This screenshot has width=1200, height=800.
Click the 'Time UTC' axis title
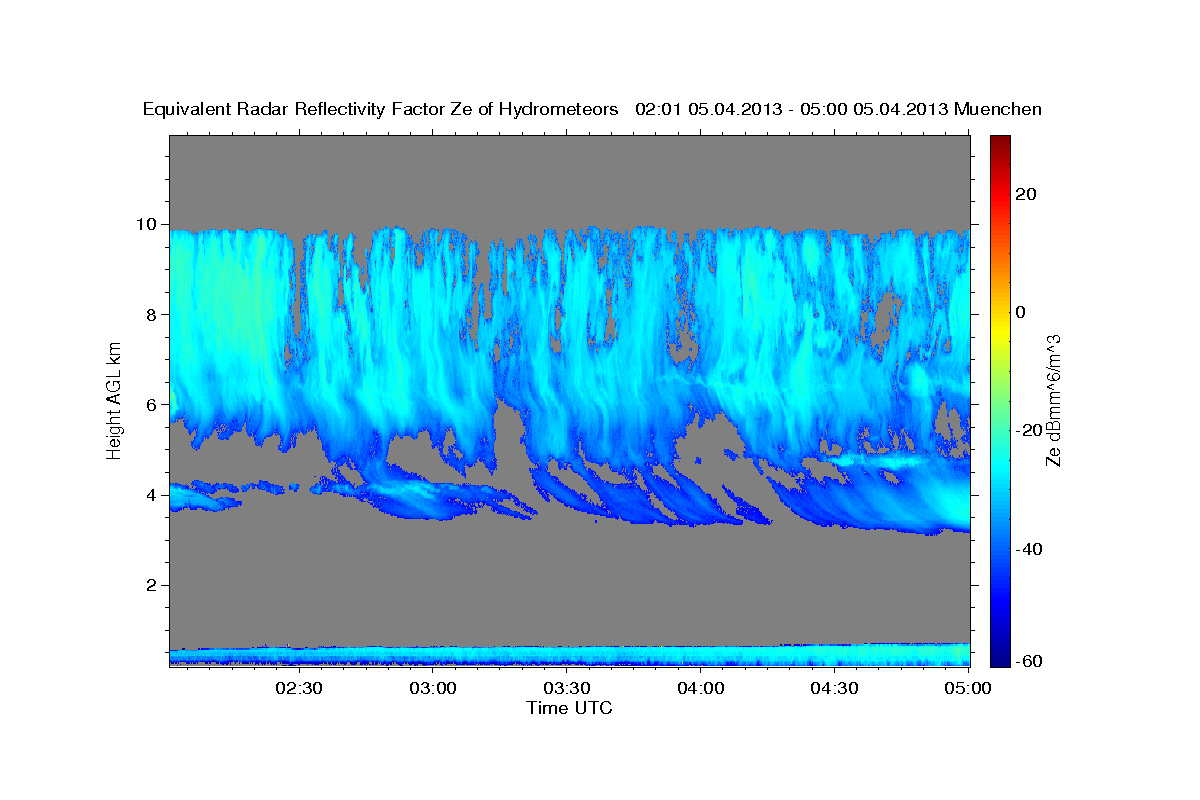(569, 708)
